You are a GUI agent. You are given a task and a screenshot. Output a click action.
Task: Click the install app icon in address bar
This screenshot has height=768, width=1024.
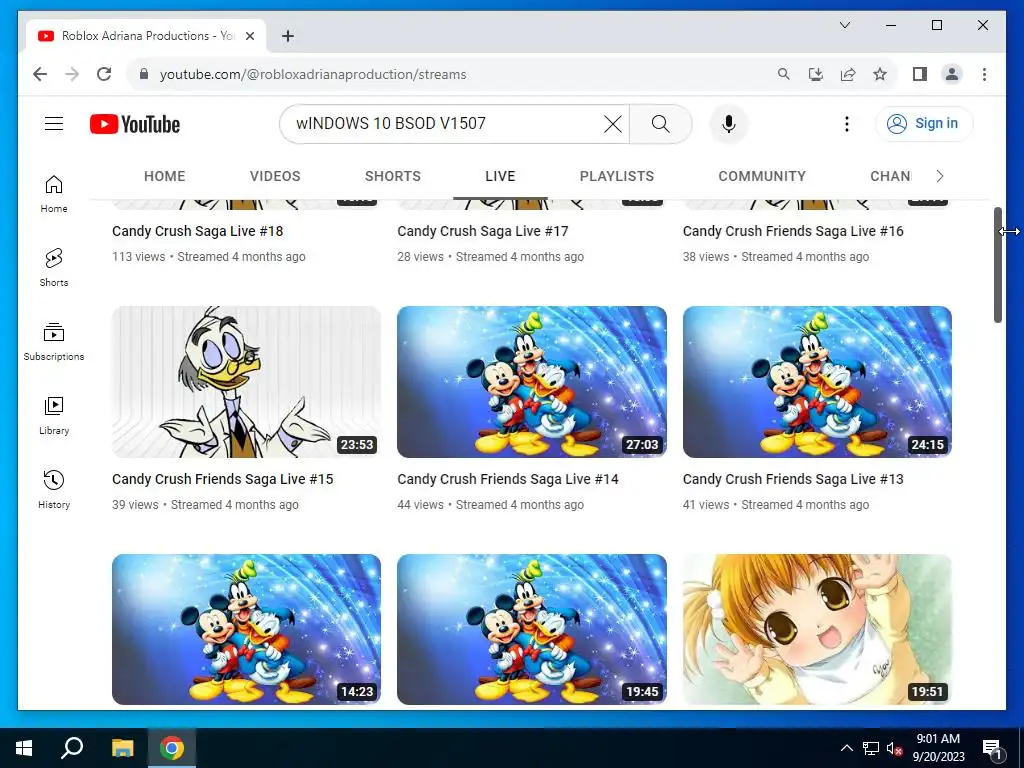coord(816,74)
